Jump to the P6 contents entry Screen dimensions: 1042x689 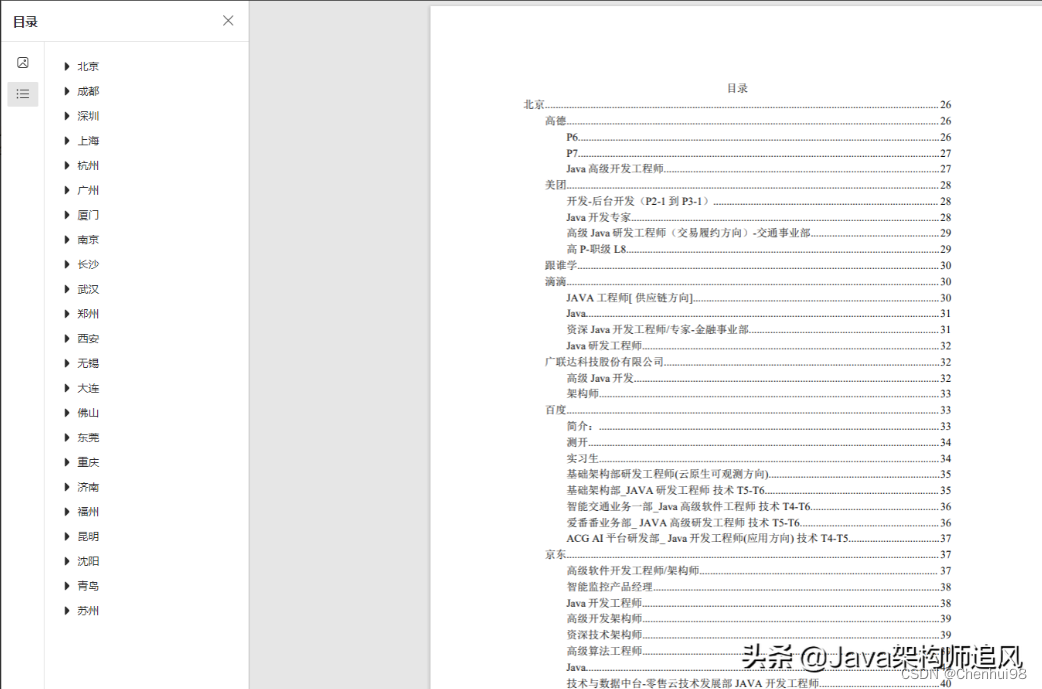(758, 137)
